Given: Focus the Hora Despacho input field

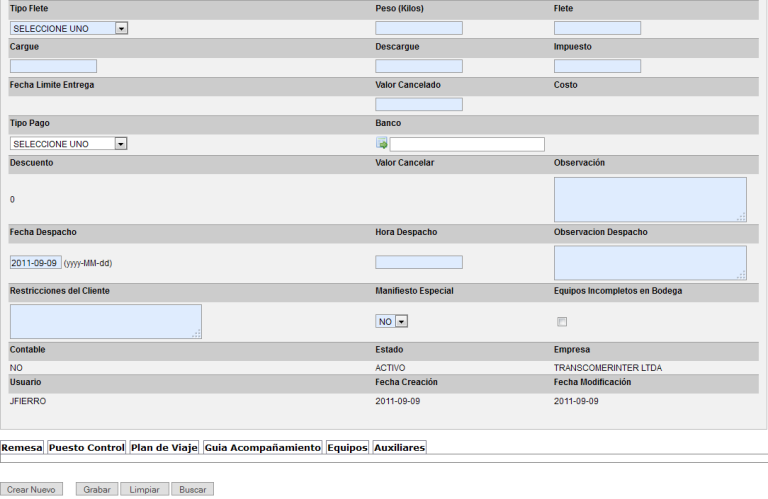Looking at the screenshot, I should [x=418, y=262].
